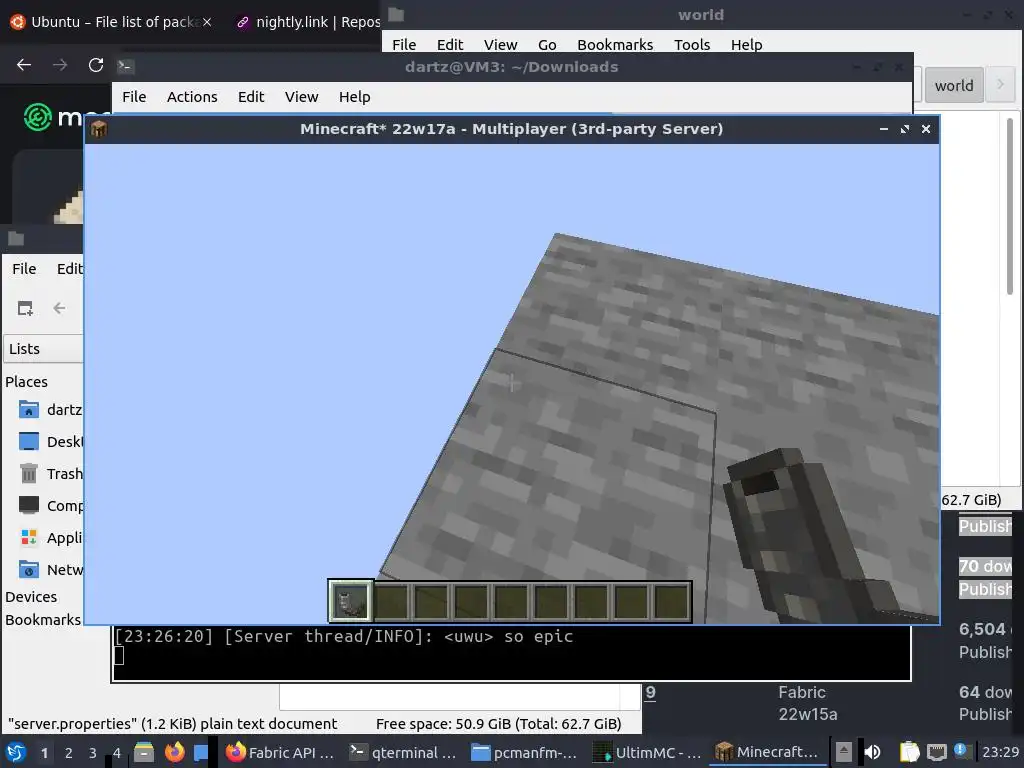Image resolution: width=1024 pixels, height=768 pixels.
Task: Click the terminal icon in the qterminal title bar
Action: tap(125, 66)
